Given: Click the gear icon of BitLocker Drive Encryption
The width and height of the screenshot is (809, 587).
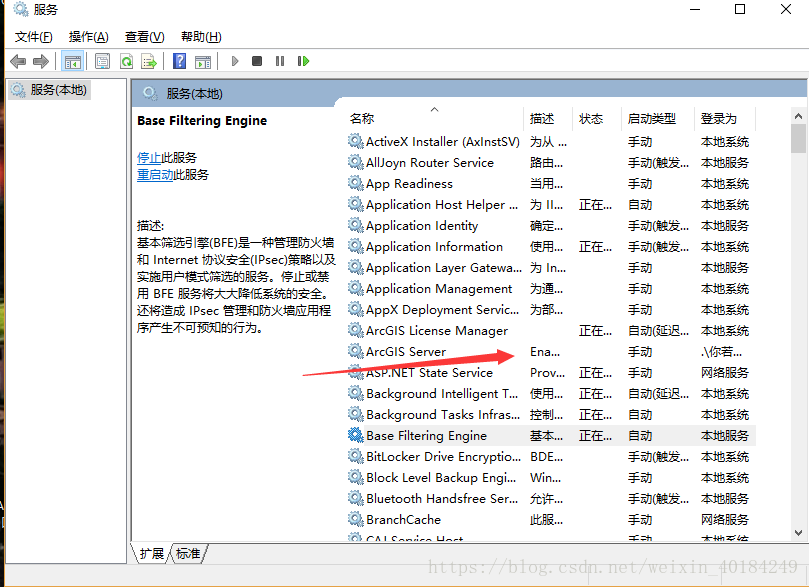Looking at the screenshot, I should (x=355, y=456).
